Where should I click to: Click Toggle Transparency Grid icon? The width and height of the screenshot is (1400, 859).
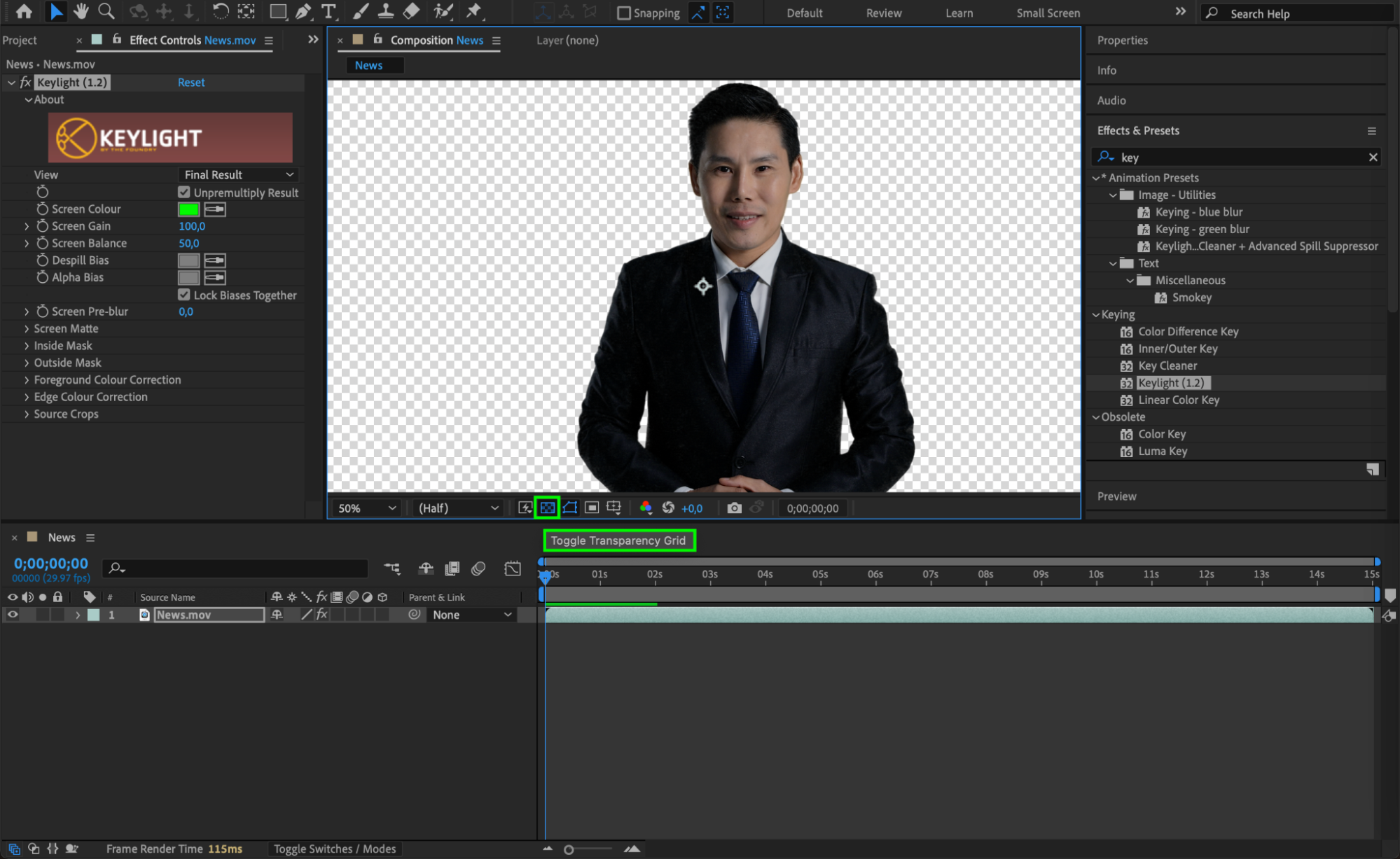click(x=547, y=508)
